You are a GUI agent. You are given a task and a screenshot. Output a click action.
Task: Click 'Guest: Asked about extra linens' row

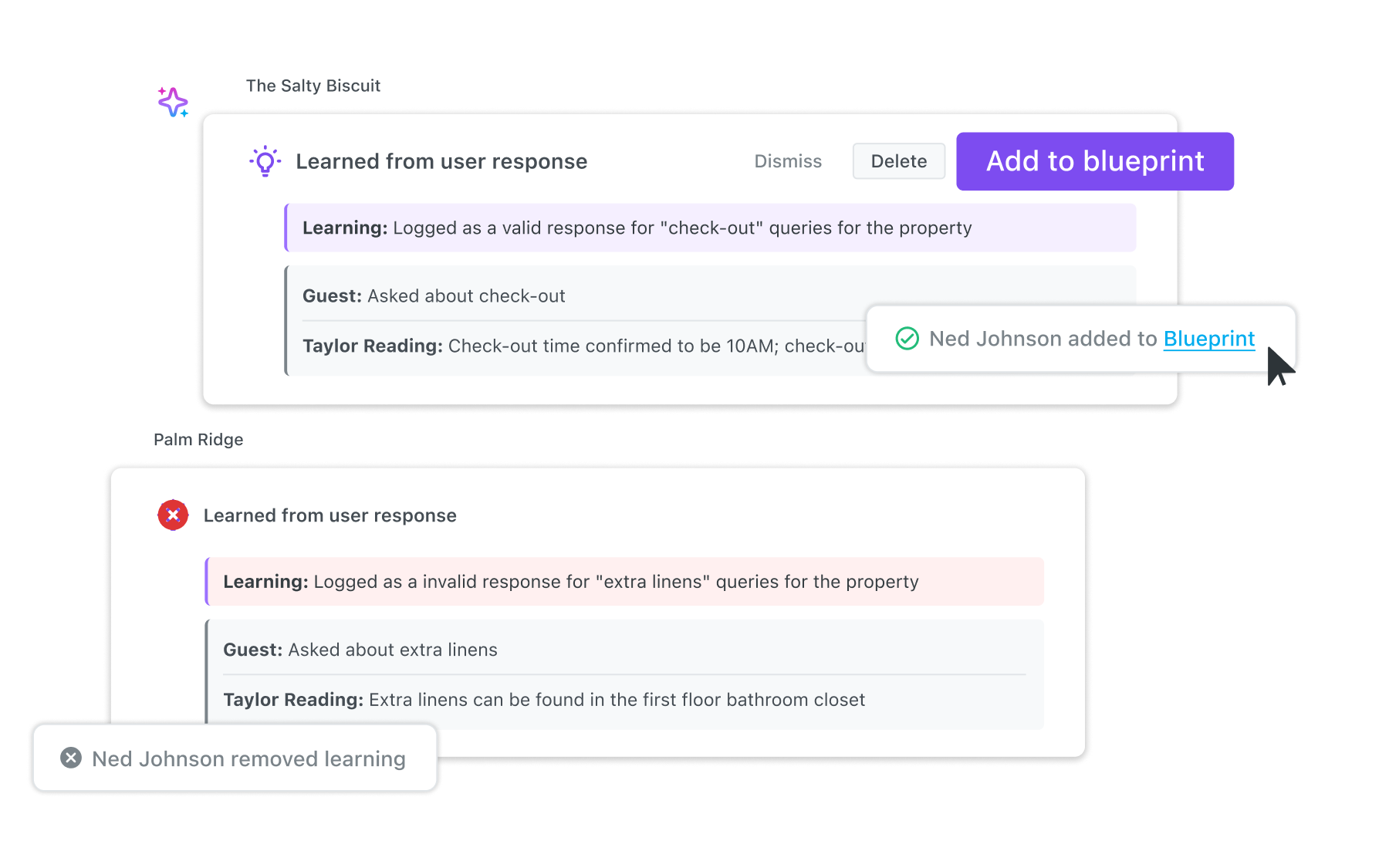[360, 650]
